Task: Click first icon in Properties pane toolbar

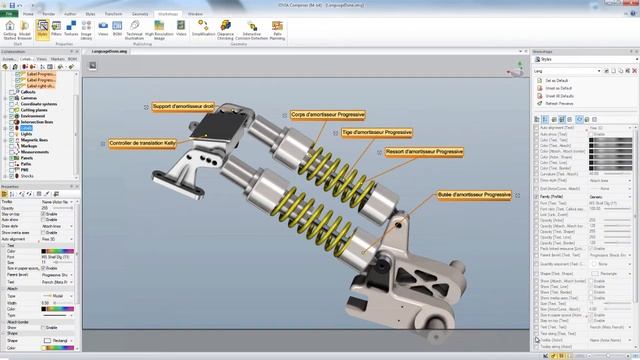Action: (x=4, y=194)
